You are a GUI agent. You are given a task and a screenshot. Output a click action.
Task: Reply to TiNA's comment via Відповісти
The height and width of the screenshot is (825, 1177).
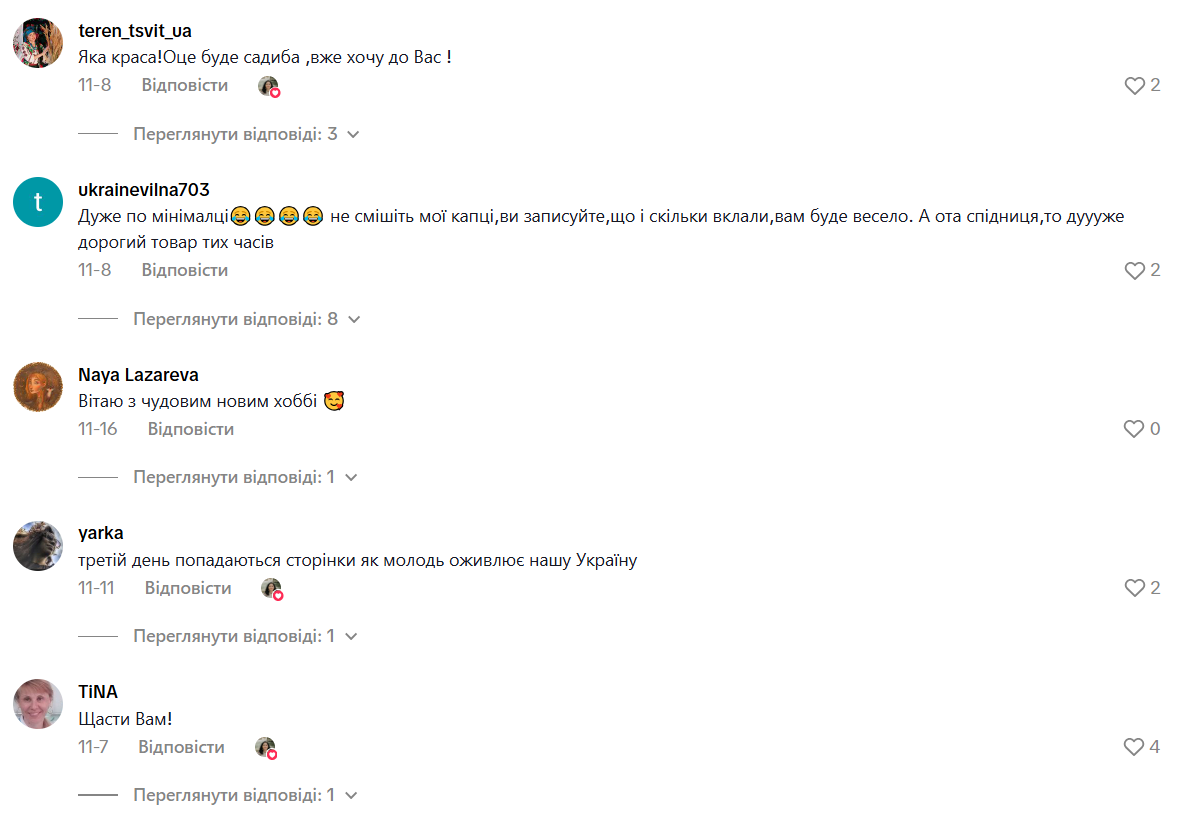pos(182,748)
